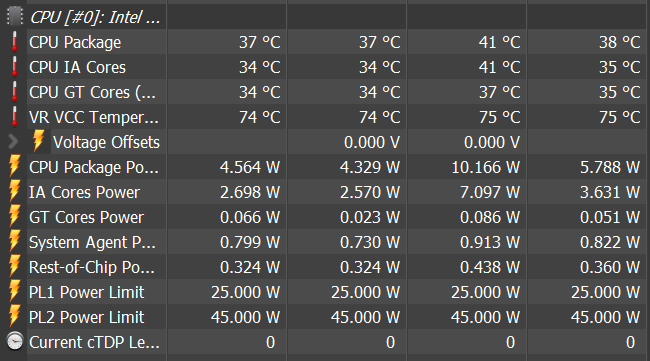
Task: Click CPU Package Power value 4.564 W
Action: (x=250, y=167)
